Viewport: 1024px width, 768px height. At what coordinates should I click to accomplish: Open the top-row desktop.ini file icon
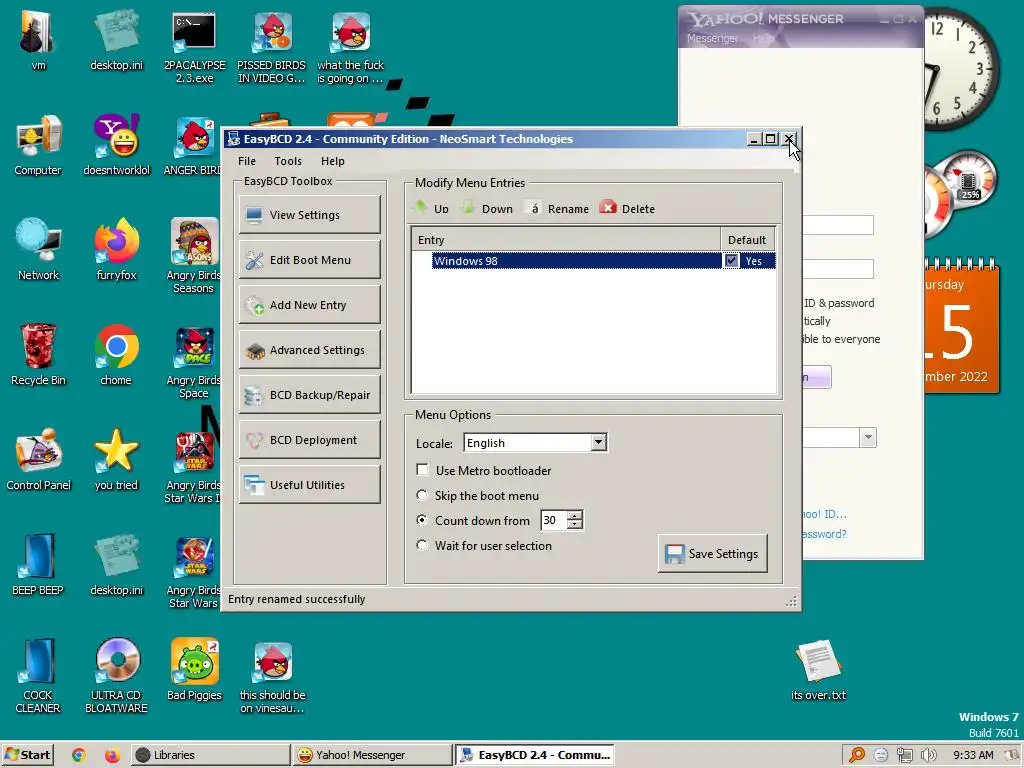point(116,40)
